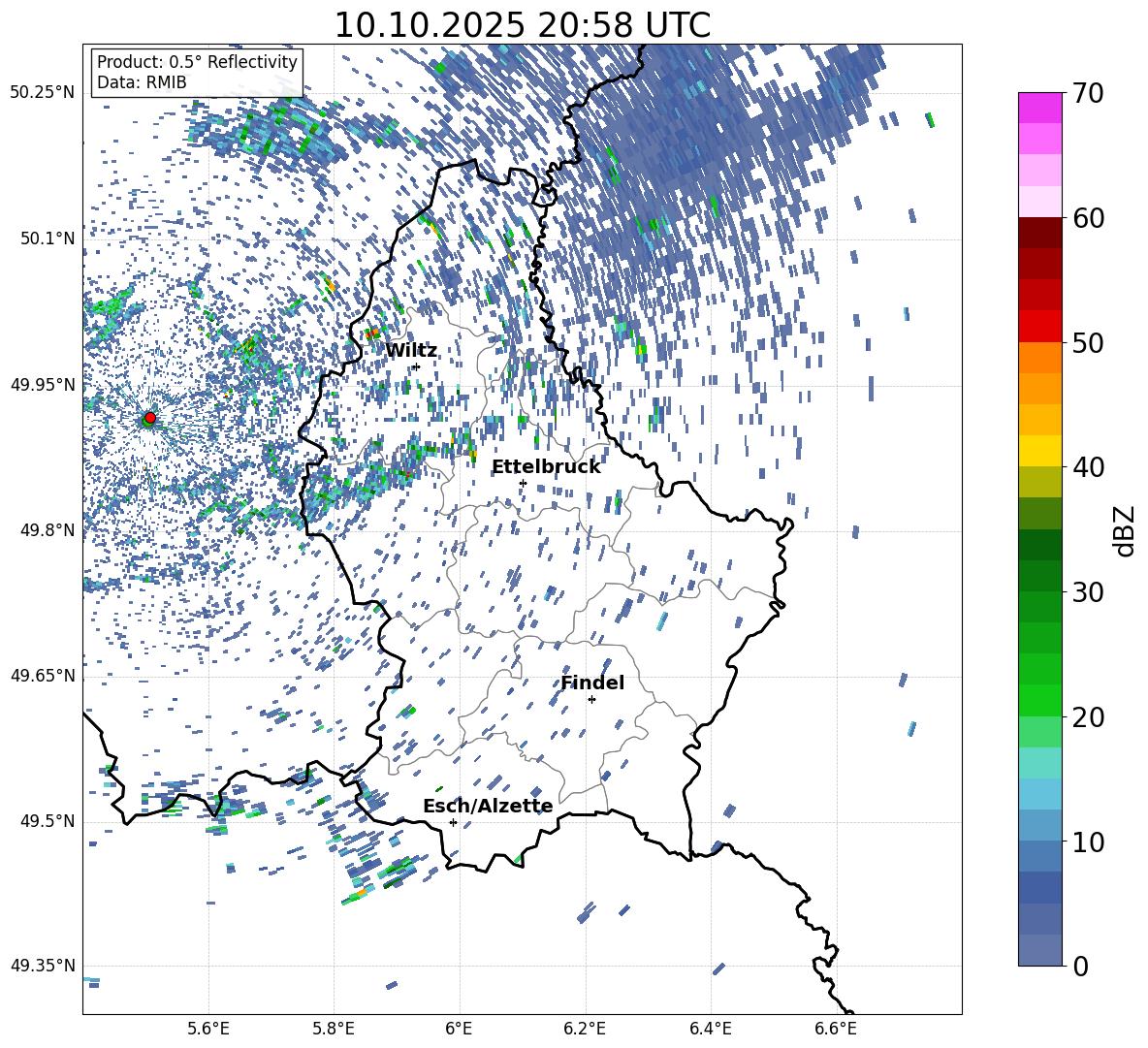Screen dimensions: 1148x1048
Task: Click the colorbar tick label 60
Action: (1089, 218)
